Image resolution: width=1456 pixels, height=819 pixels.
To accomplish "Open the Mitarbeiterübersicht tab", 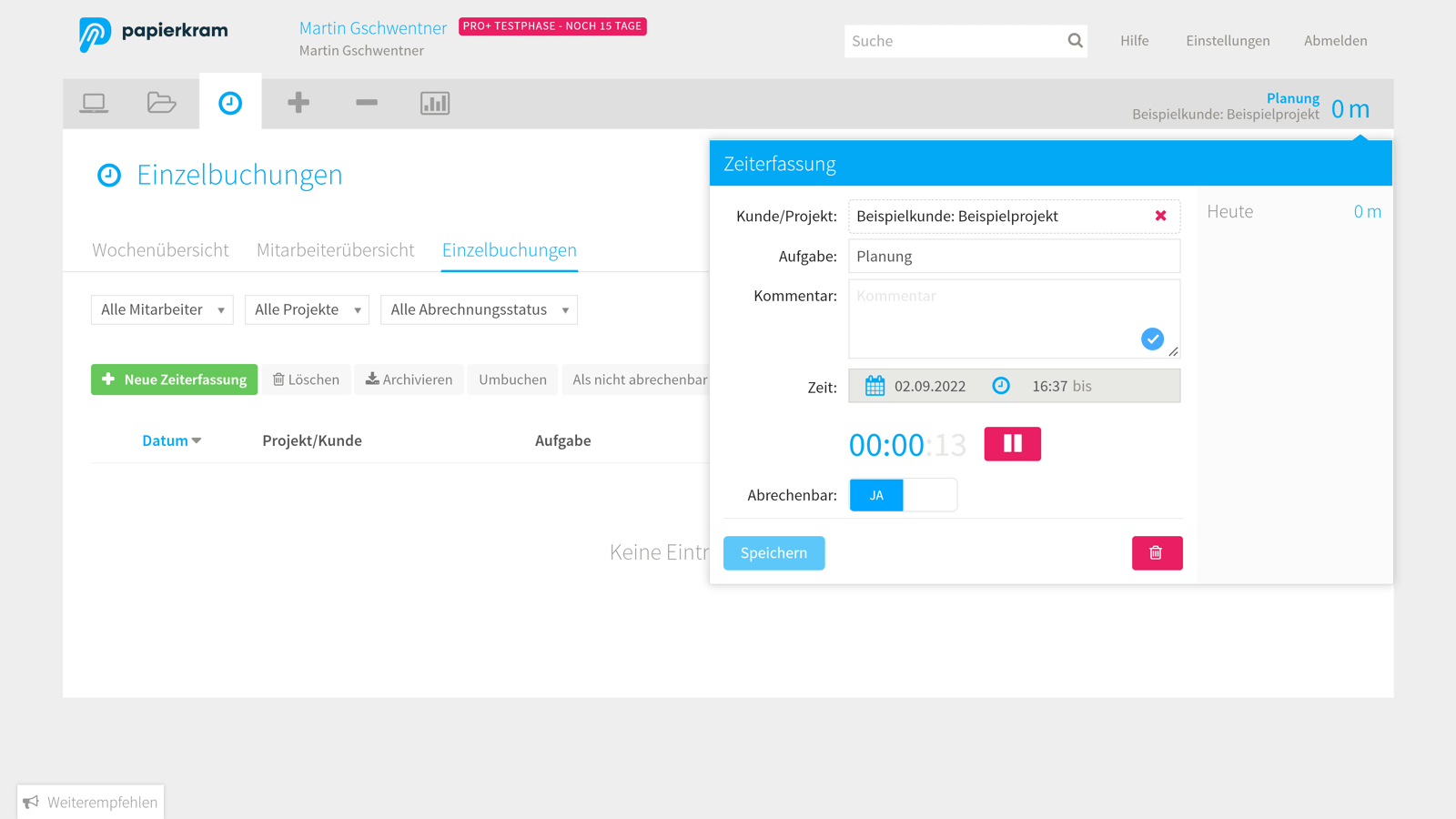I will 335,250.
